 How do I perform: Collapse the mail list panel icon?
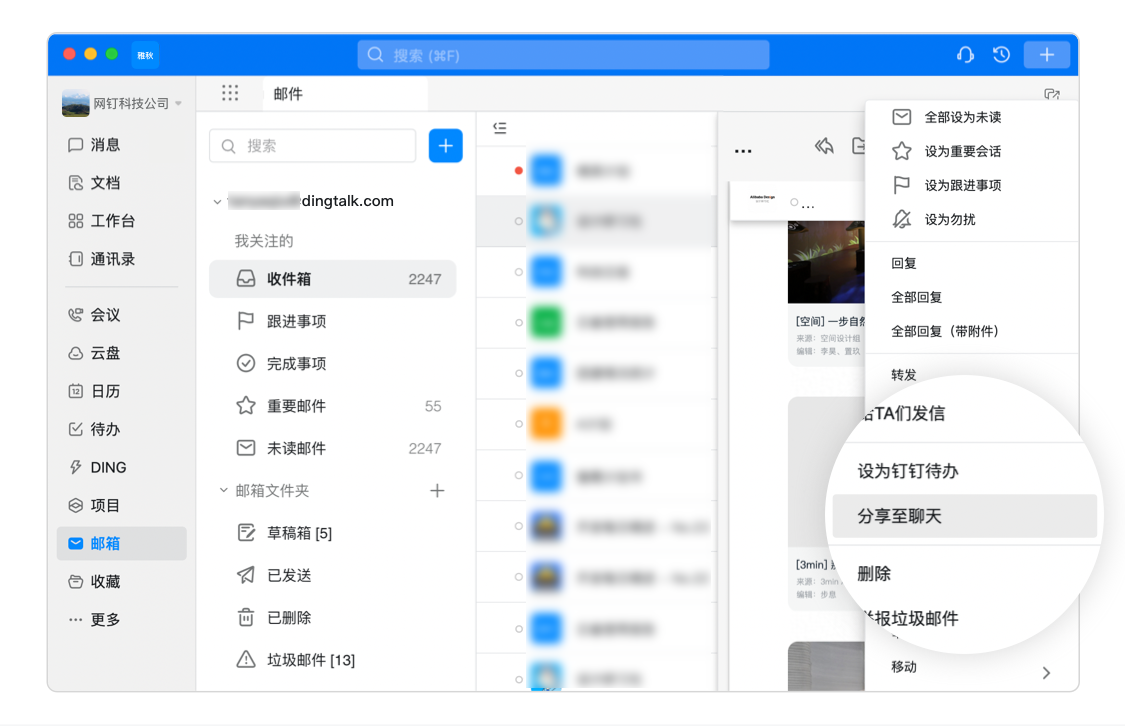point(500,128)
